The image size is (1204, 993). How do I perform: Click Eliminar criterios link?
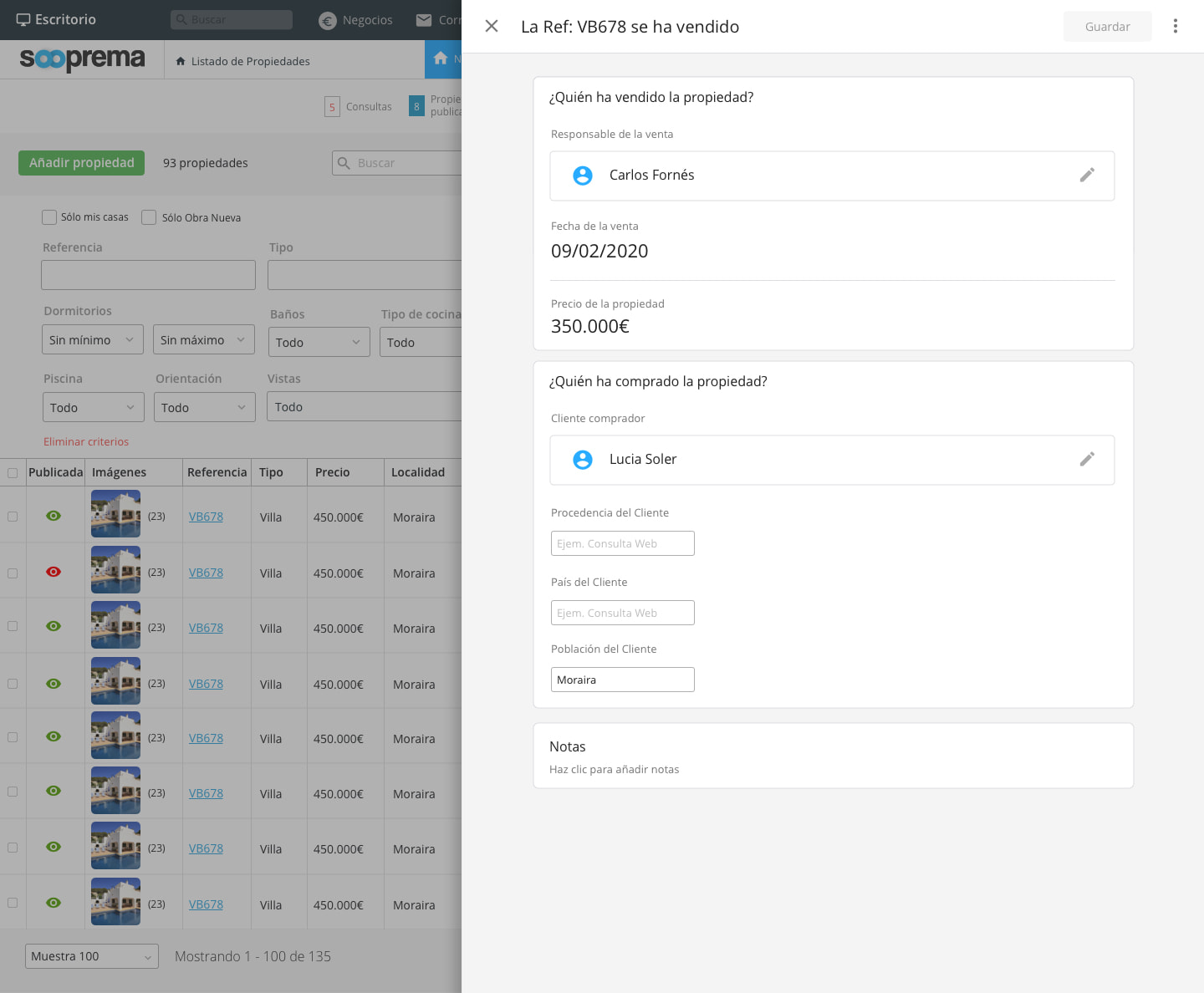[x=86, y=441]
